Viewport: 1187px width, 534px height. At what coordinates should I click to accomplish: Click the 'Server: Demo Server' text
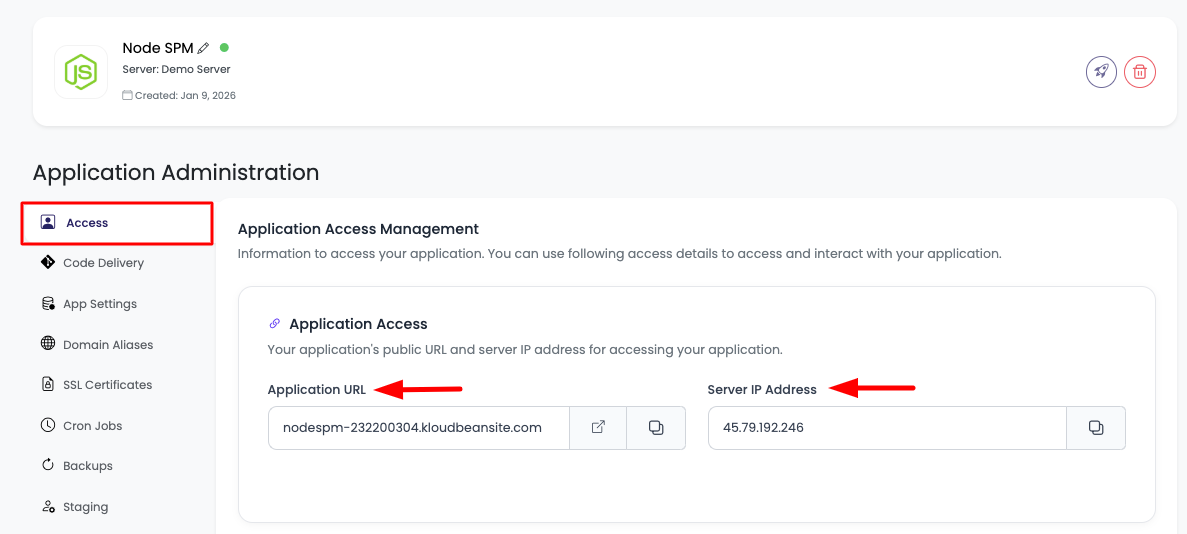point(176,70)
